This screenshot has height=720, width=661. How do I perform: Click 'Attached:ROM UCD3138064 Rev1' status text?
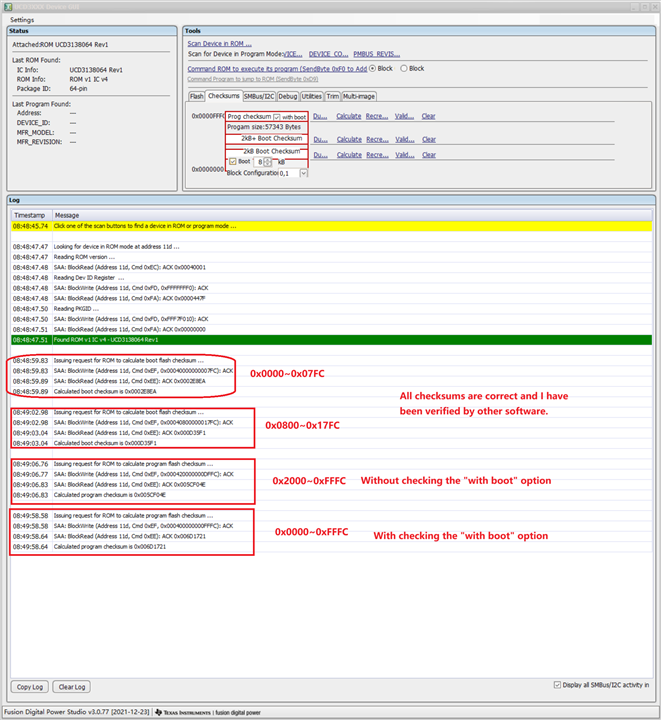click(60, 45)
